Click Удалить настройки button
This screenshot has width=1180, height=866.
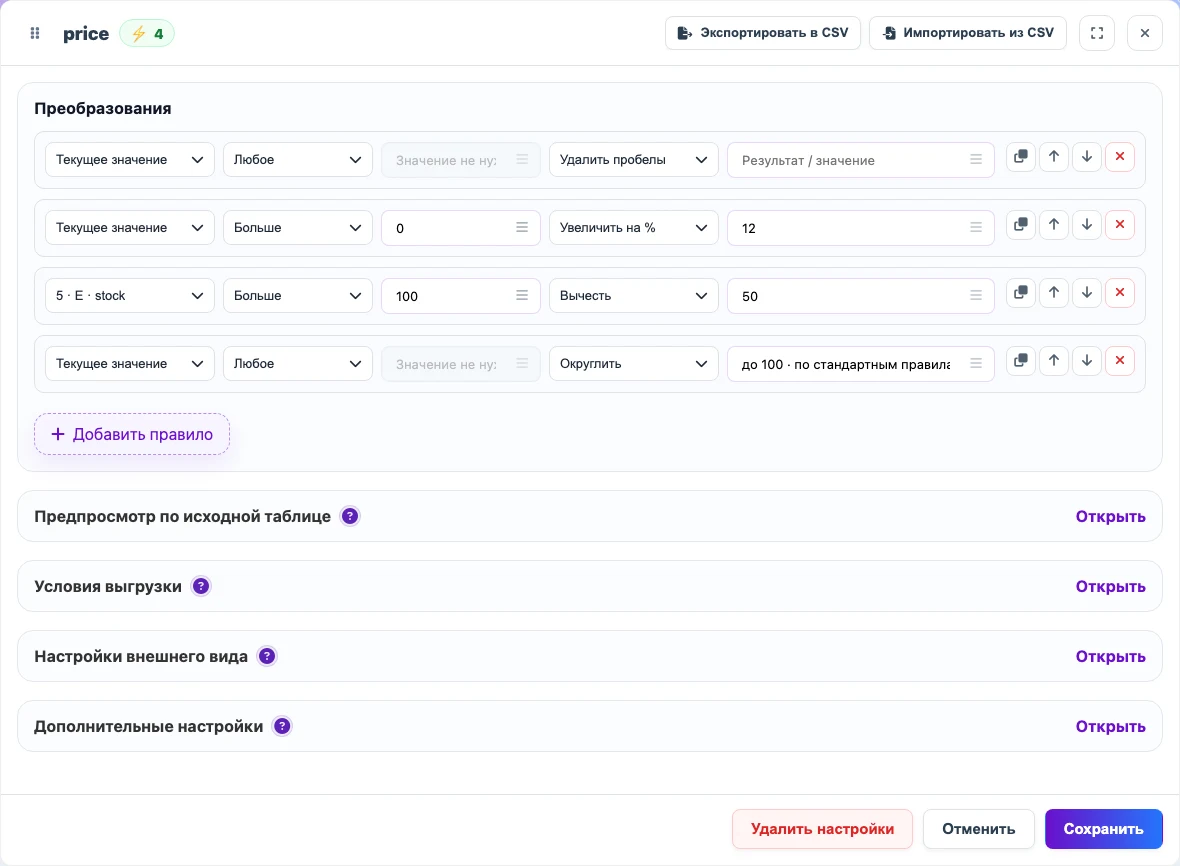click(822, 829)
